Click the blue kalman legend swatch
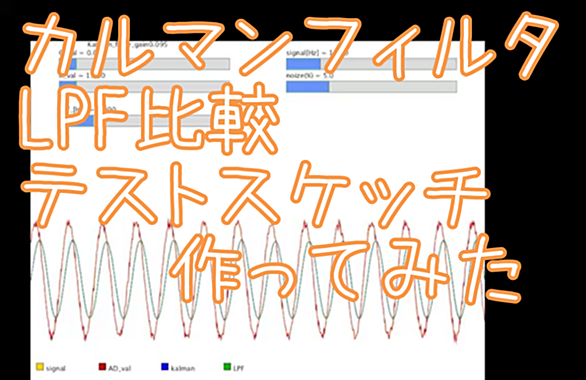Screen dimensions: 586x380 [x=164, y=367]
